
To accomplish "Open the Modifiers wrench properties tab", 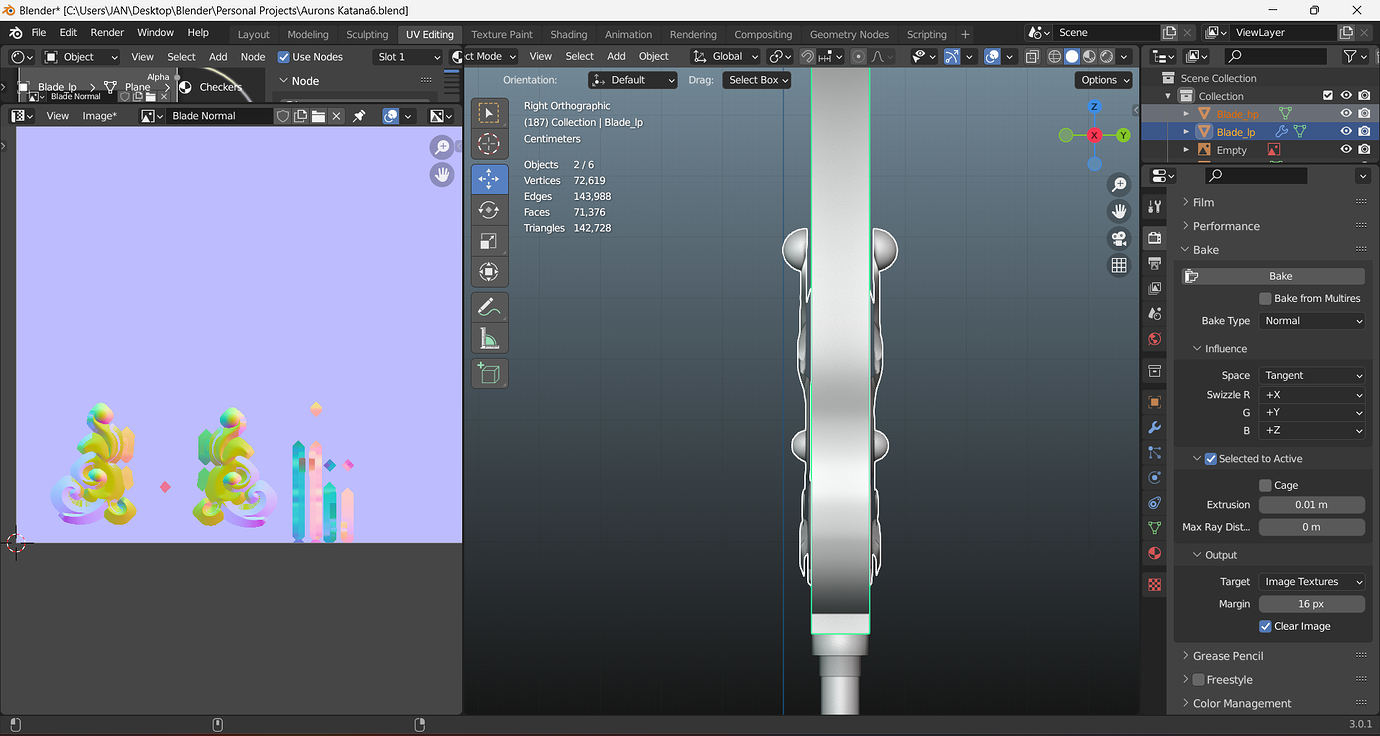I will [x=1155, y=427].
